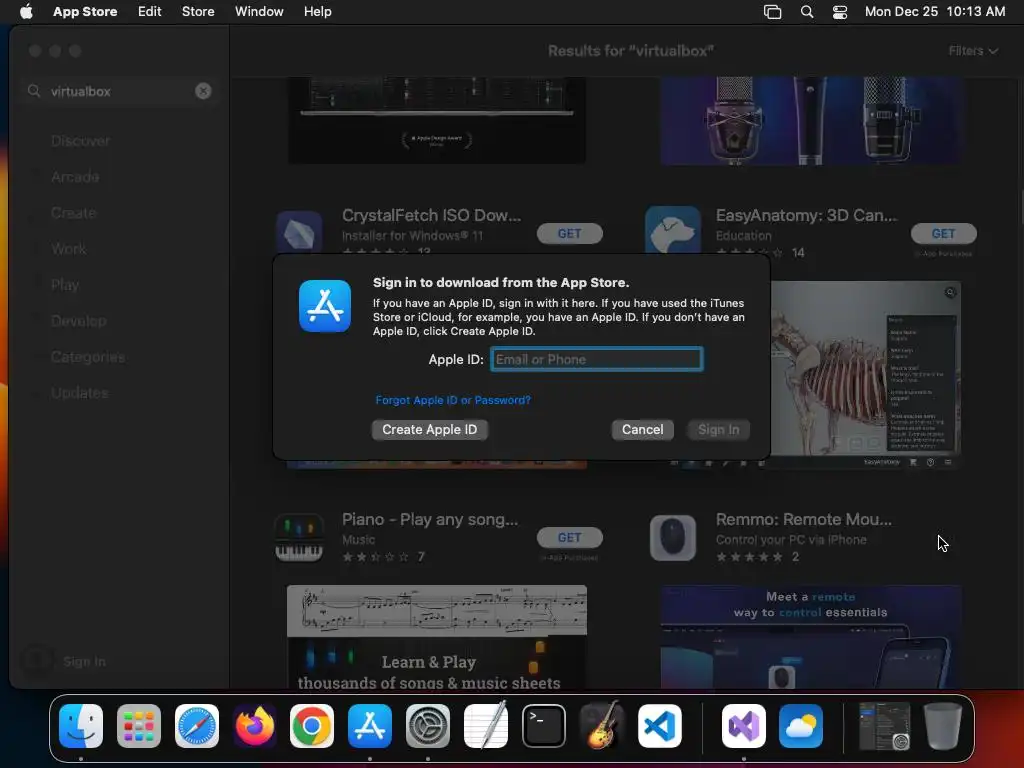
Task: Open the Remmo remote control screenshot
Action: (810, 637)
